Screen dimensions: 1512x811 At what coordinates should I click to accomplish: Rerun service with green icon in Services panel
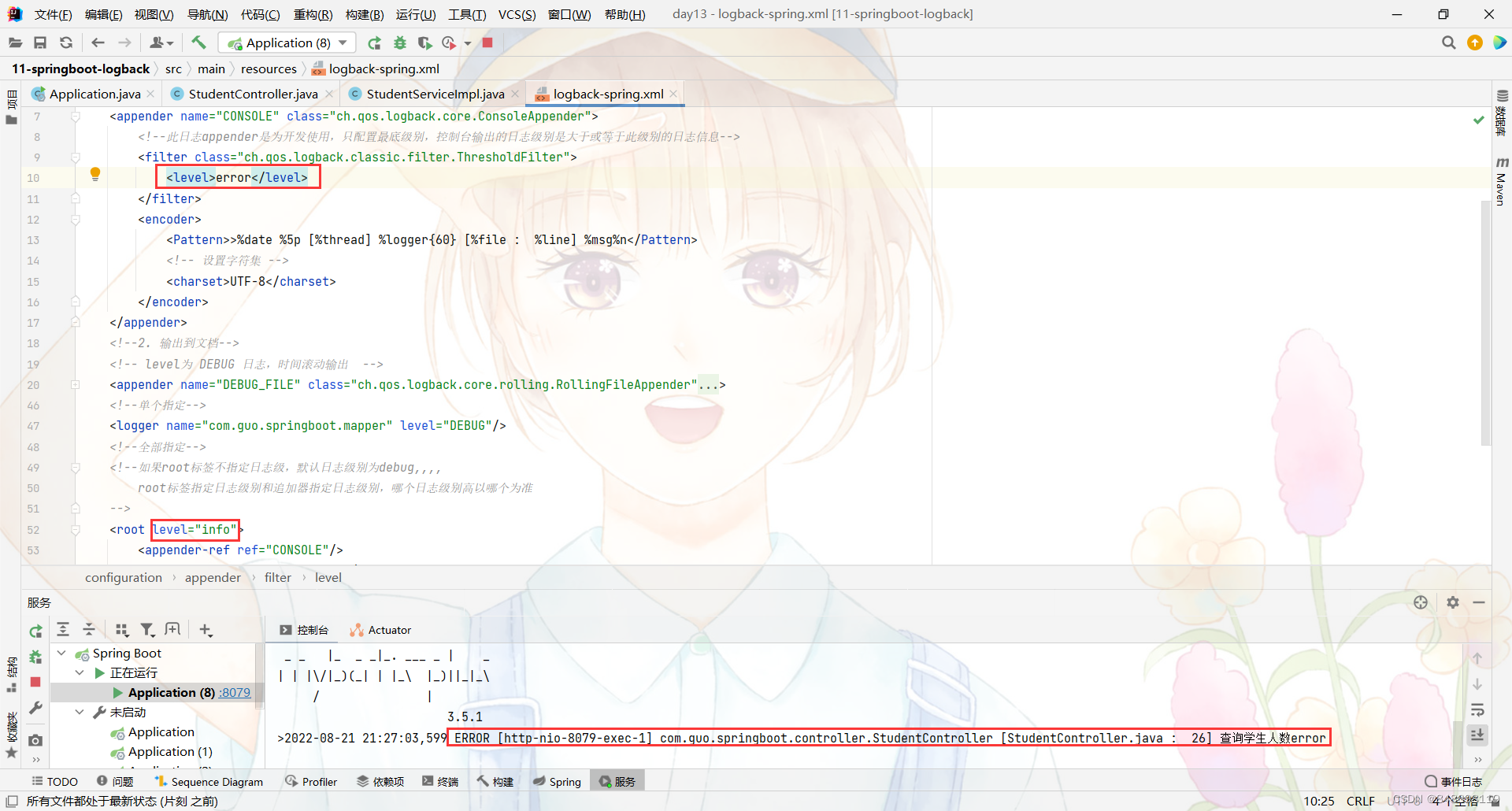(x=35, y=631)
